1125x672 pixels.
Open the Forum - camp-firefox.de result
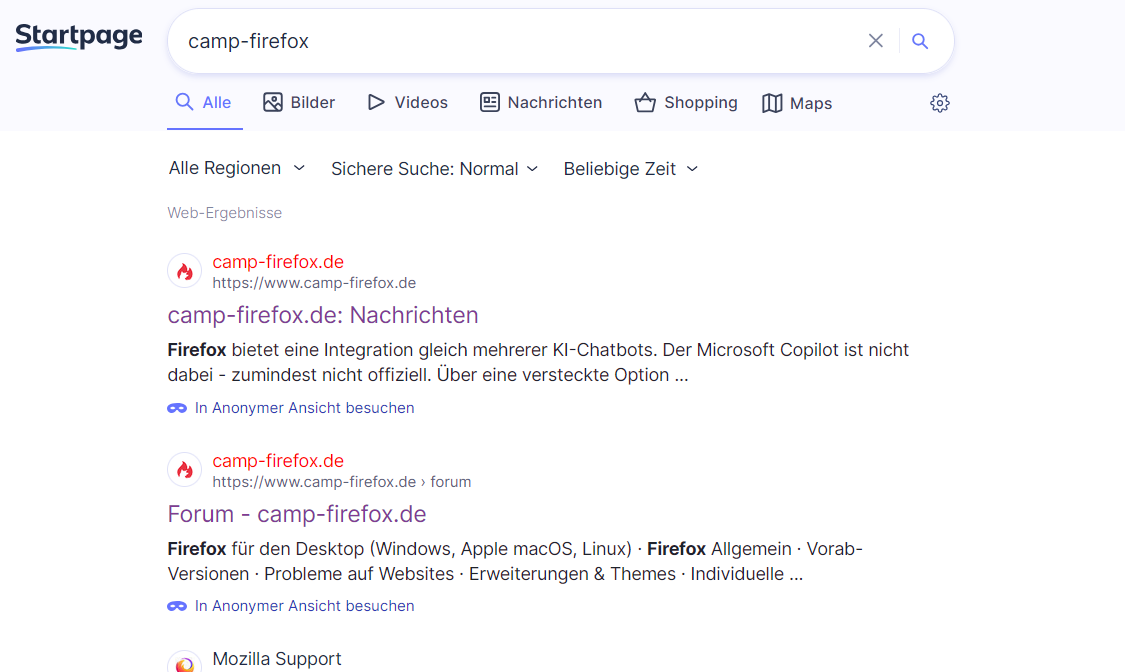coord(297,514)
